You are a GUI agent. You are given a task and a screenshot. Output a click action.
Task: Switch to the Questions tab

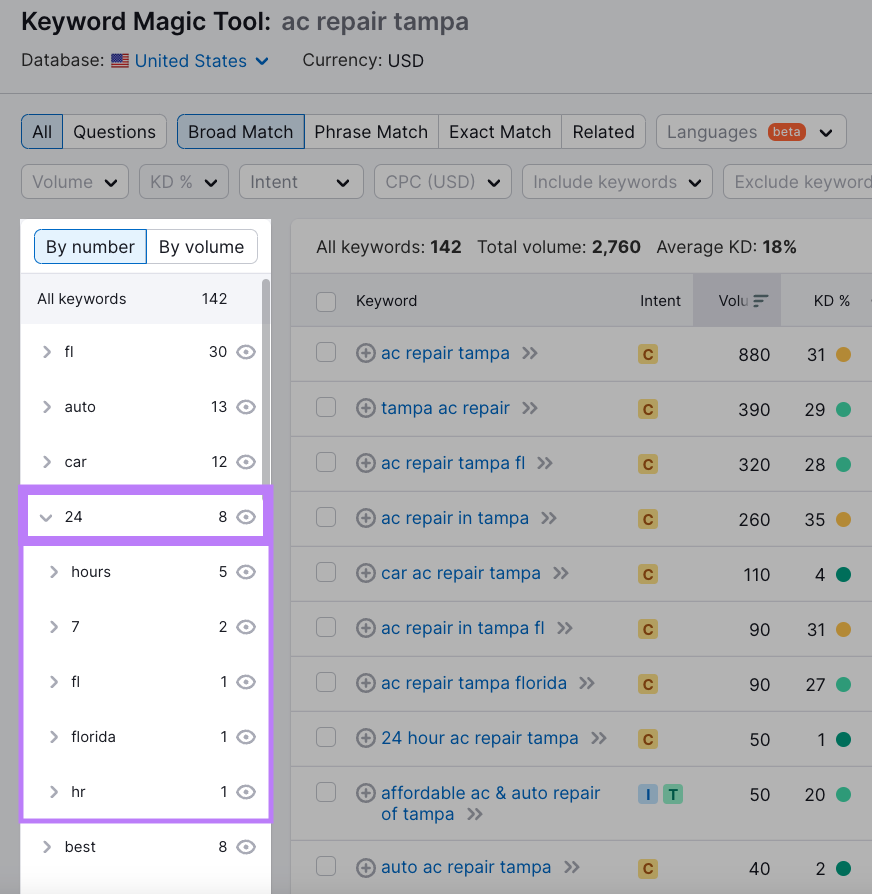click(x=114, y=131)
